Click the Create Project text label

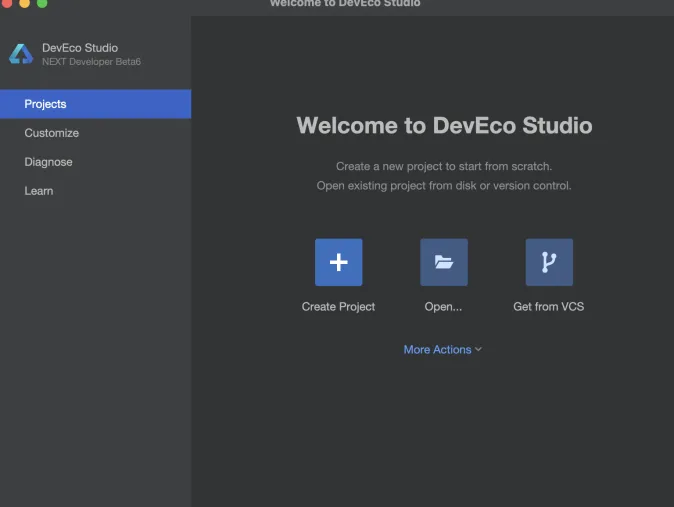[x=338, y=307]
